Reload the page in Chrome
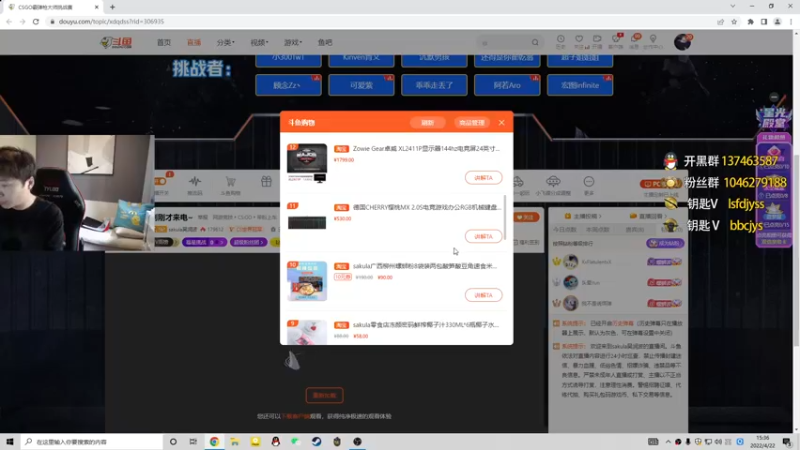The image size is (800, 450). coord(36,21)
